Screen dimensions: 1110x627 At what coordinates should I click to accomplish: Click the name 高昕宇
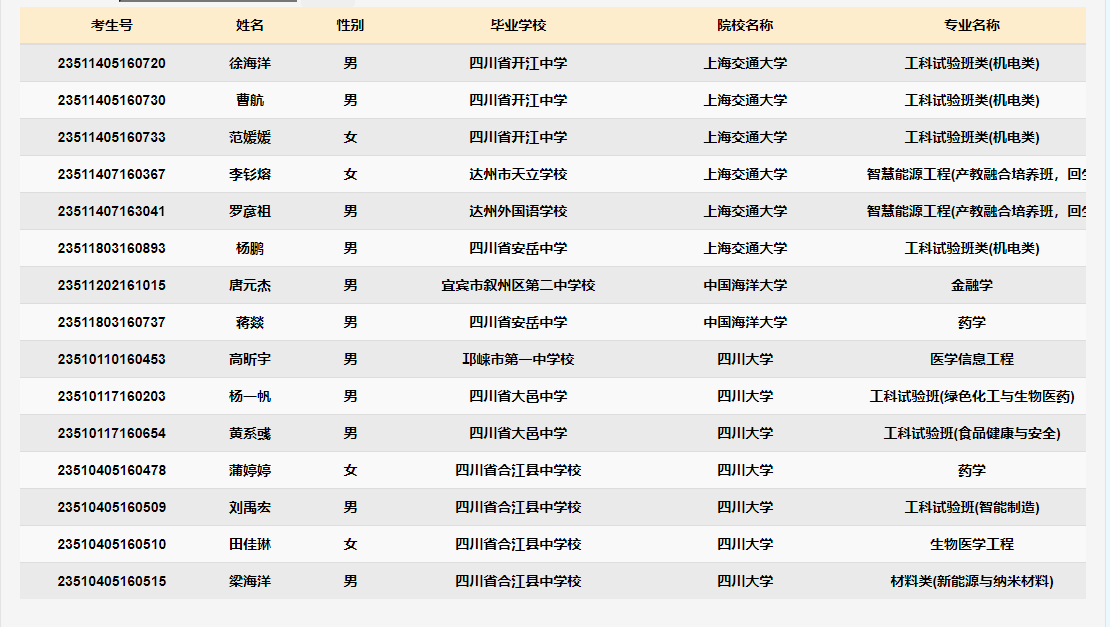(x=250, y=359)
